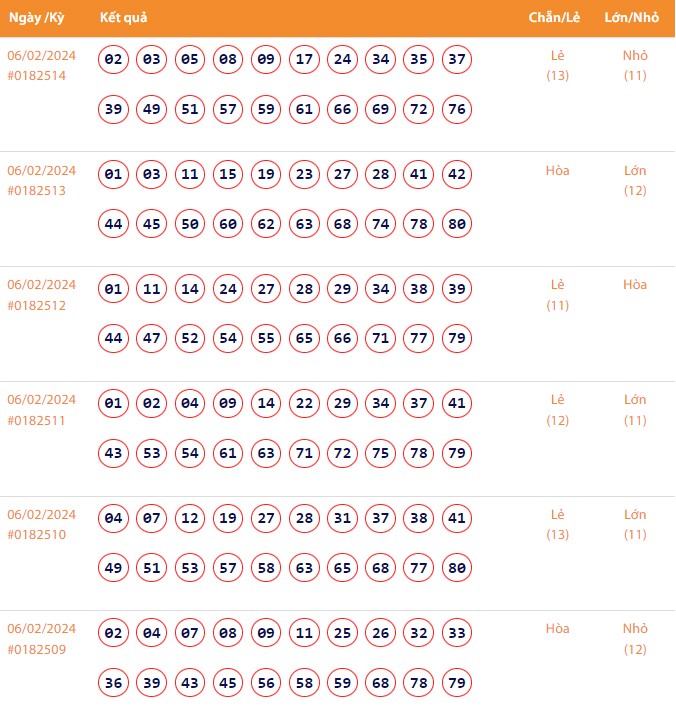Select ball 22 in draw #0182511

(x=304, y=404)
